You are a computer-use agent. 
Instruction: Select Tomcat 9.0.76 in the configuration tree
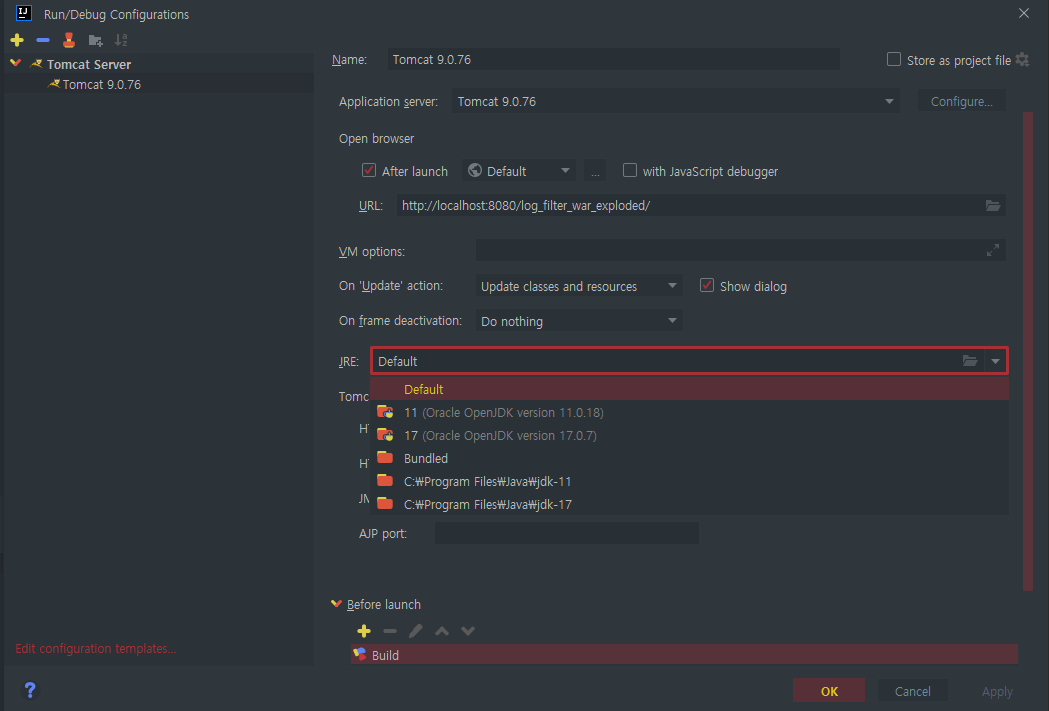pyautogui.click(x=102, y=84)
